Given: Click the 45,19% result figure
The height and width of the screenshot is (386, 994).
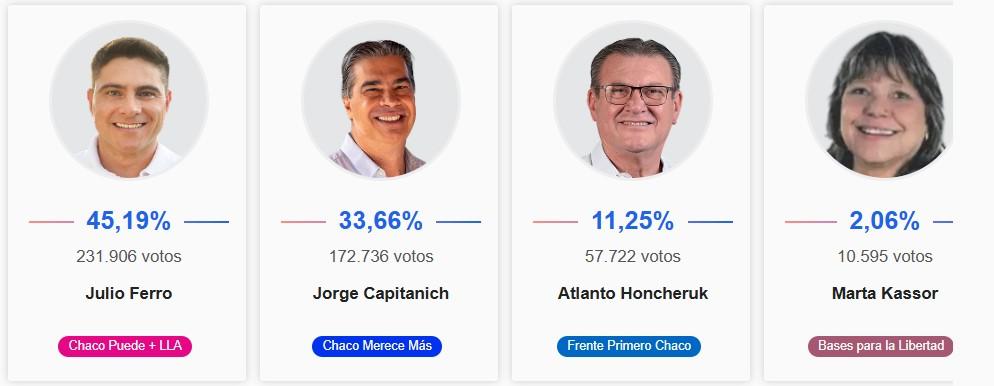Looking at the screenshot, I should tap(129, 221).
